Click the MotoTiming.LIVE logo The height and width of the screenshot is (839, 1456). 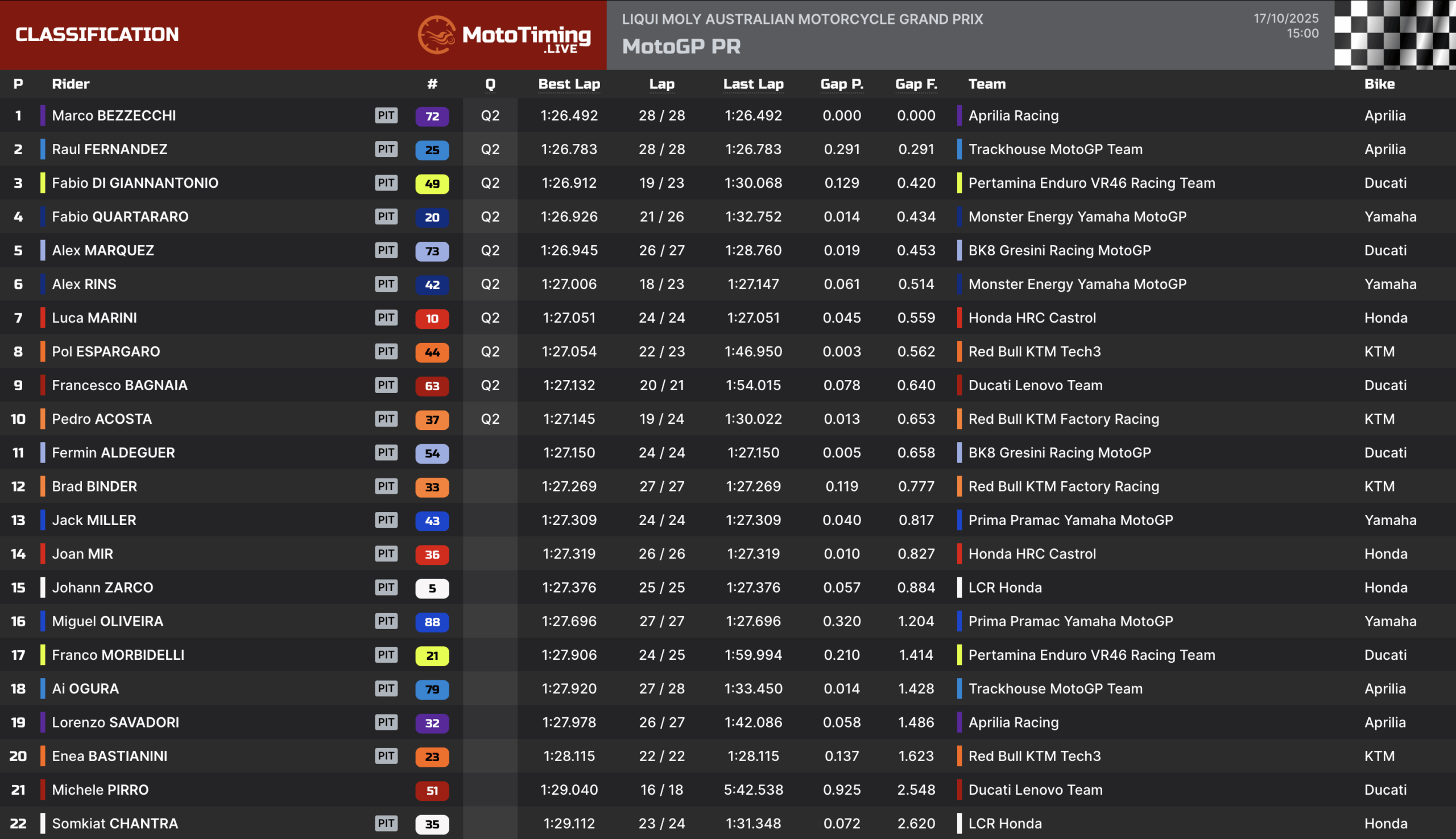pyautogui.click(x=504, y=35)
